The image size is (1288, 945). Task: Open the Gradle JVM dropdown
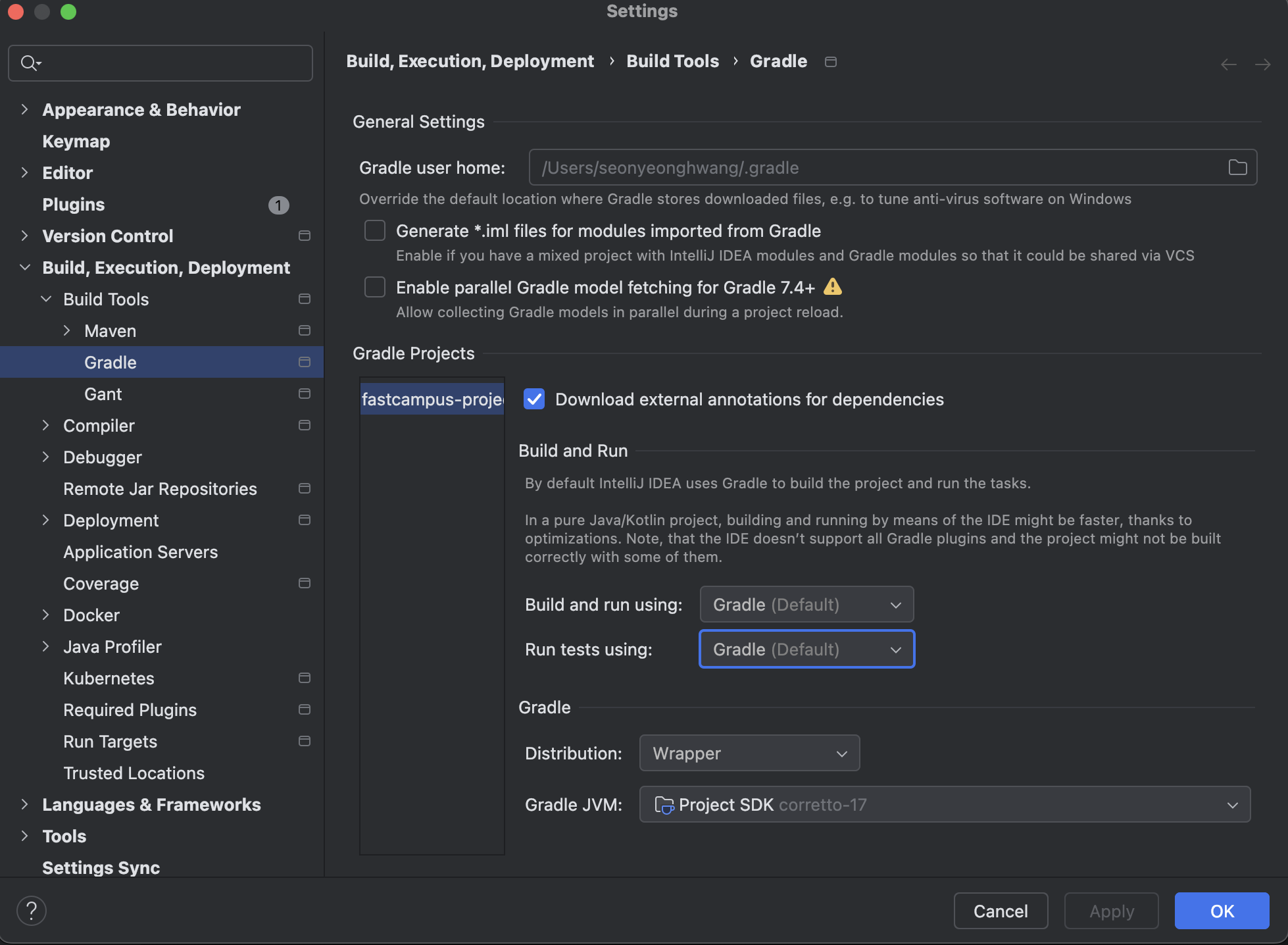tap(945, 805)
